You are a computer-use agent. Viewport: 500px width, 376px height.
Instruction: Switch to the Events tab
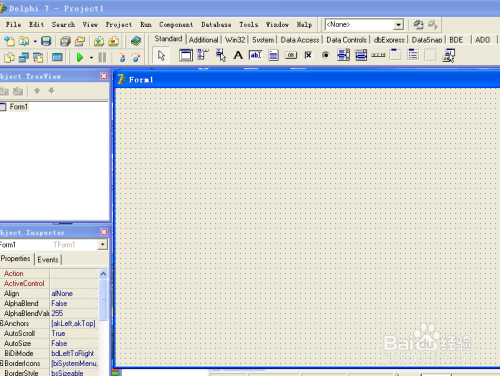pyautogui.click(x=48, y=260)
